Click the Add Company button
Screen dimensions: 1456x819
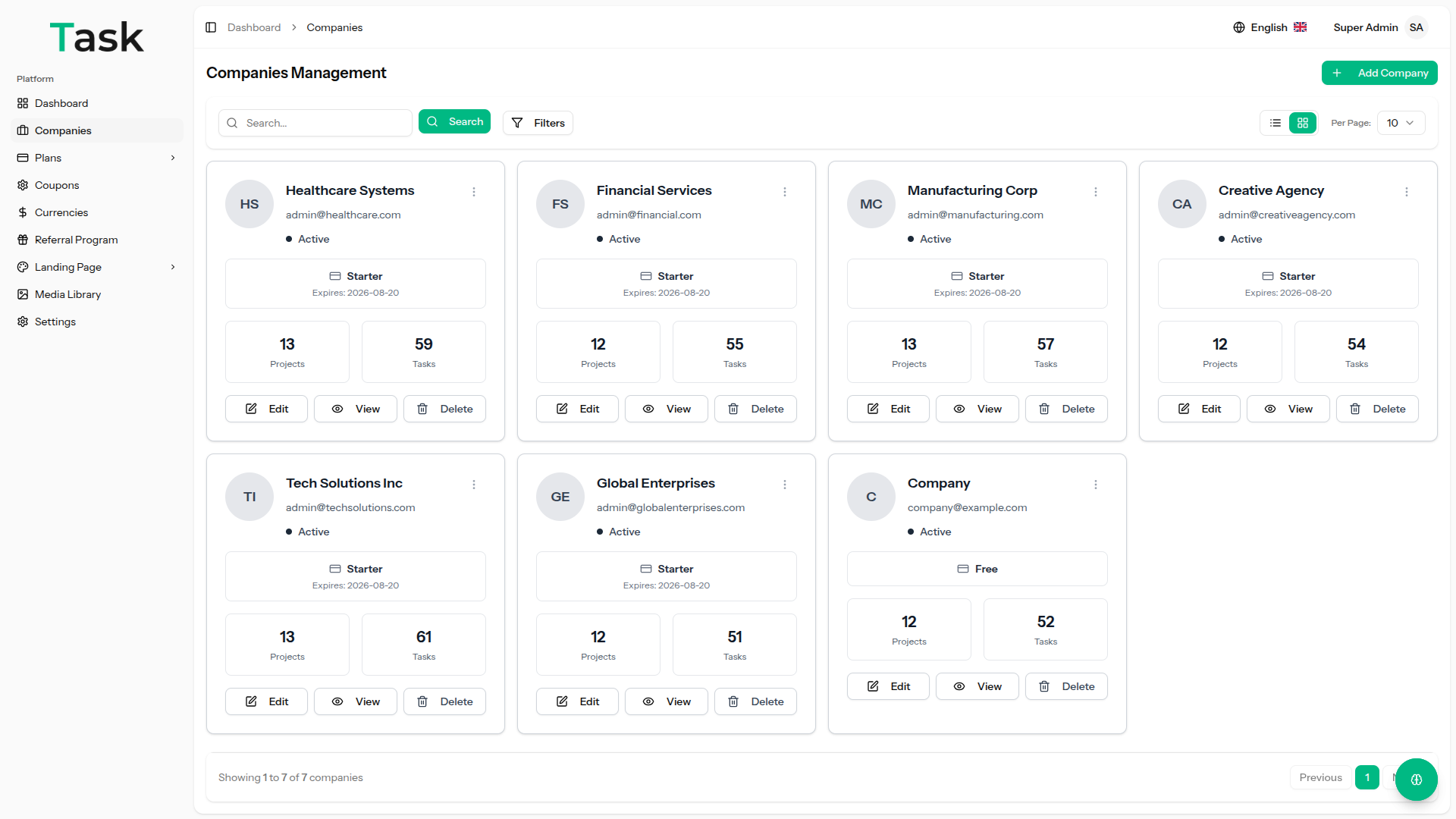(x=1379, y=73)
